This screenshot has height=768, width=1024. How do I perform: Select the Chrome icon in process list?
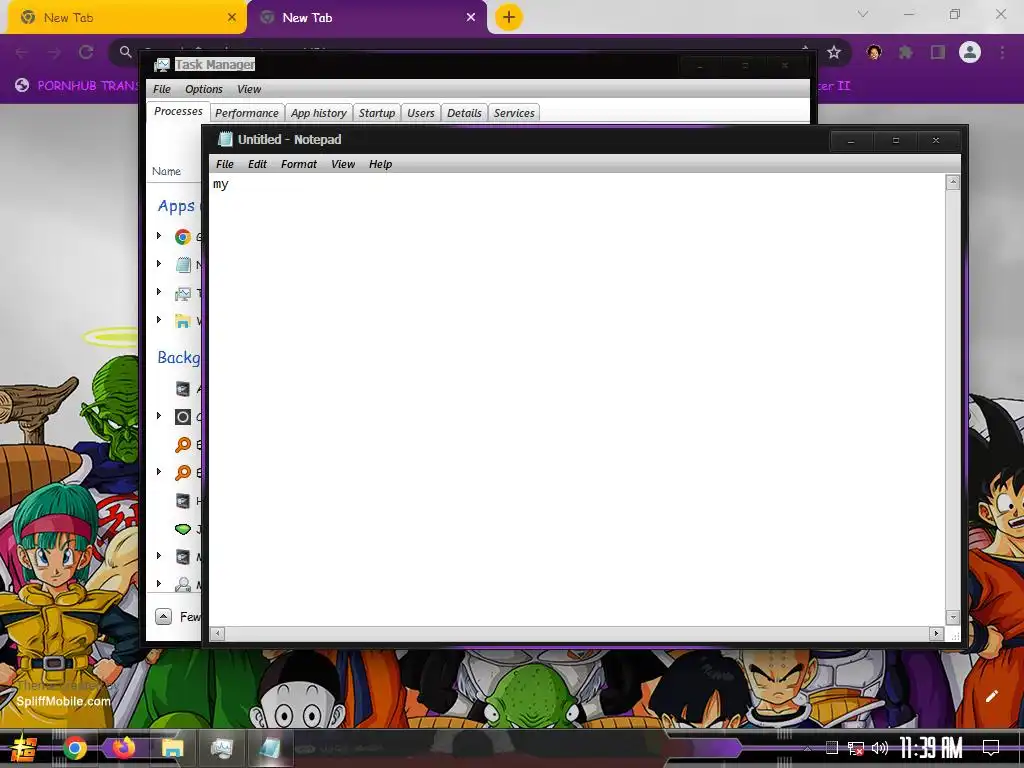(x=183, y=236)
